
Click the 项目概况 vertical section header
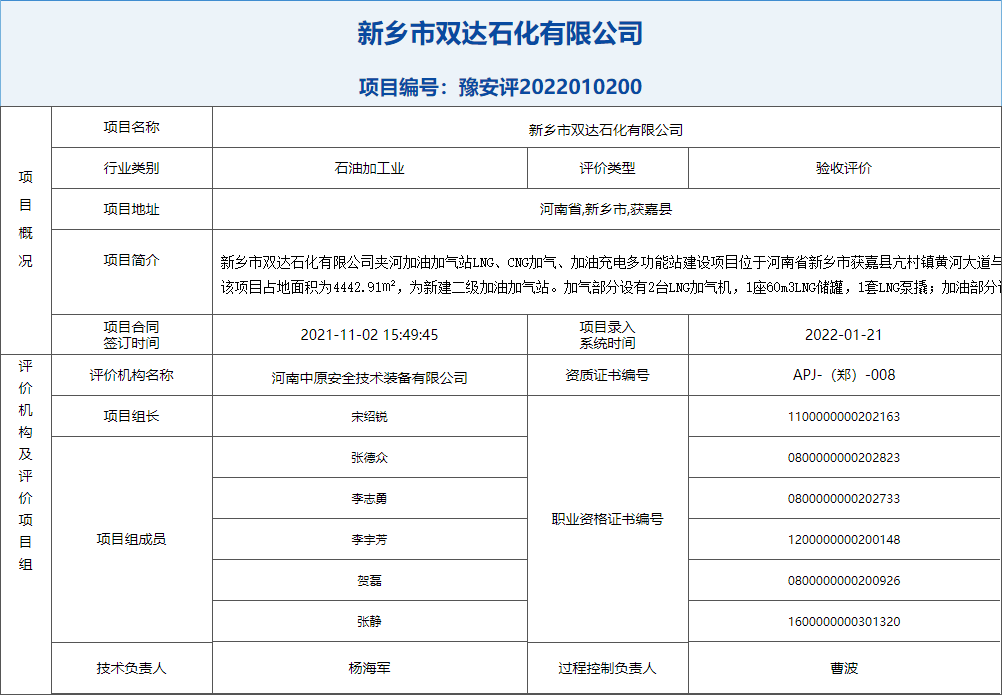(26, 219)
